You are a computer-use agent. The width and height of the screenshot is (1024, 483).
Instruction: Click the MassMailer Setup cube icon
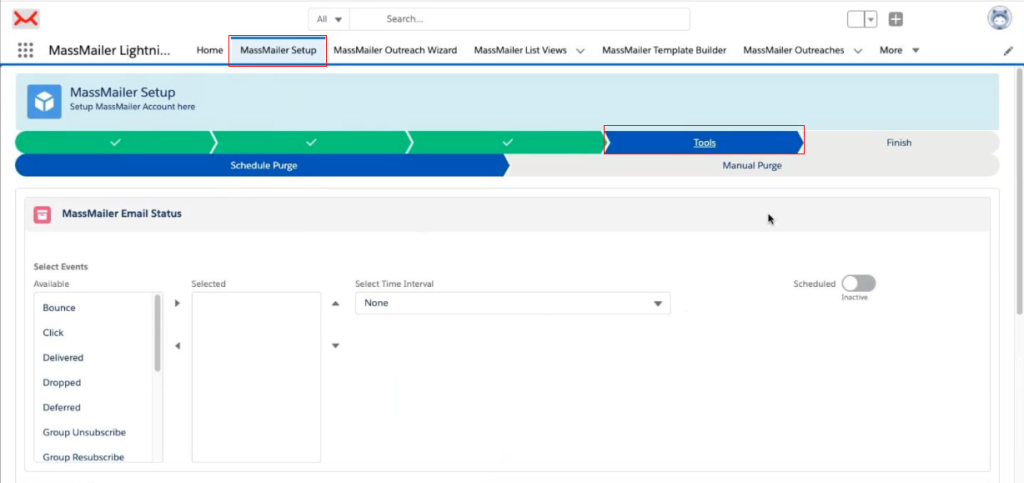click(x=44, y=101)
